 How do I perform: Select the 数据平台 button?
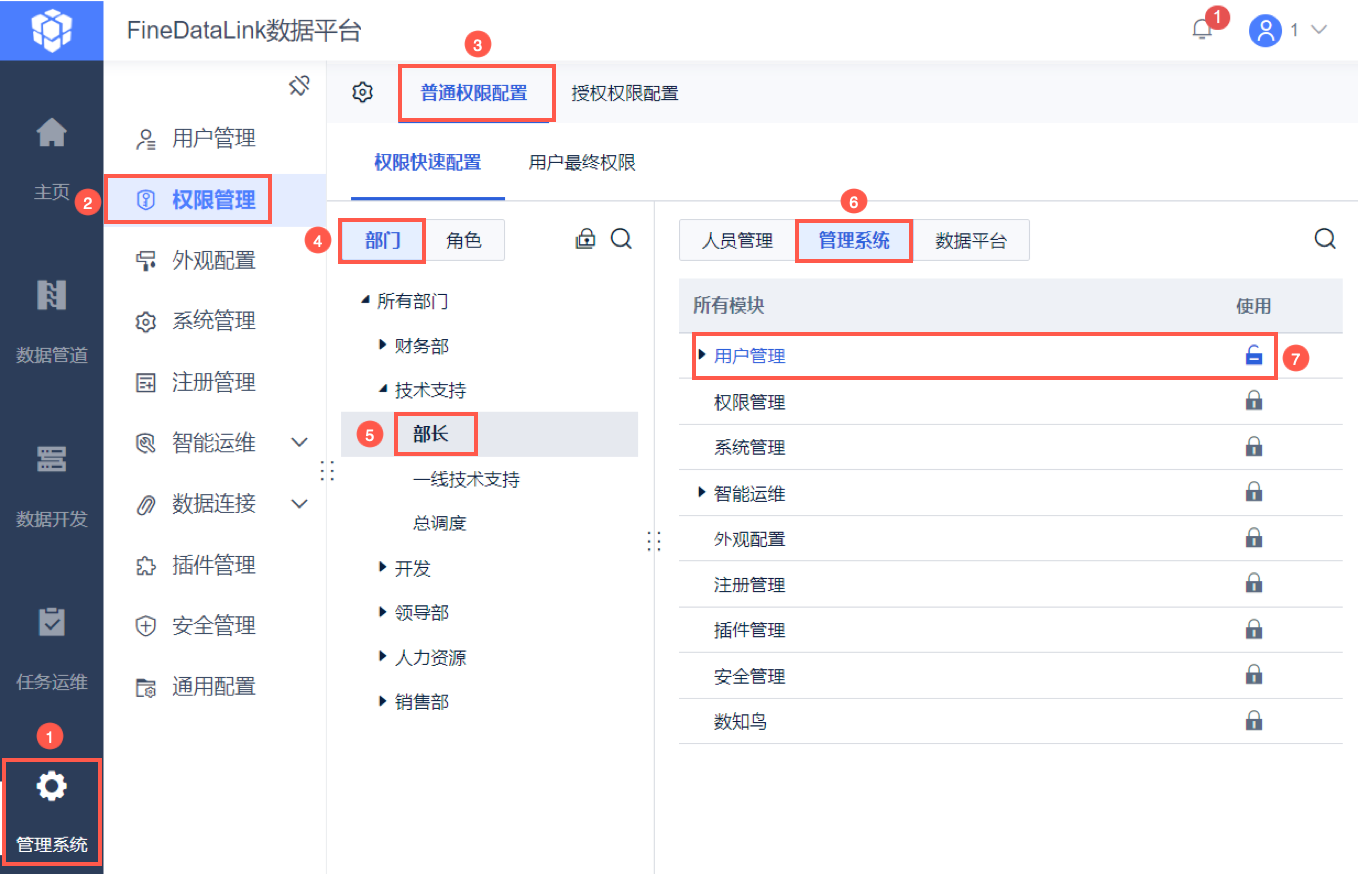[x=971, y=240]
